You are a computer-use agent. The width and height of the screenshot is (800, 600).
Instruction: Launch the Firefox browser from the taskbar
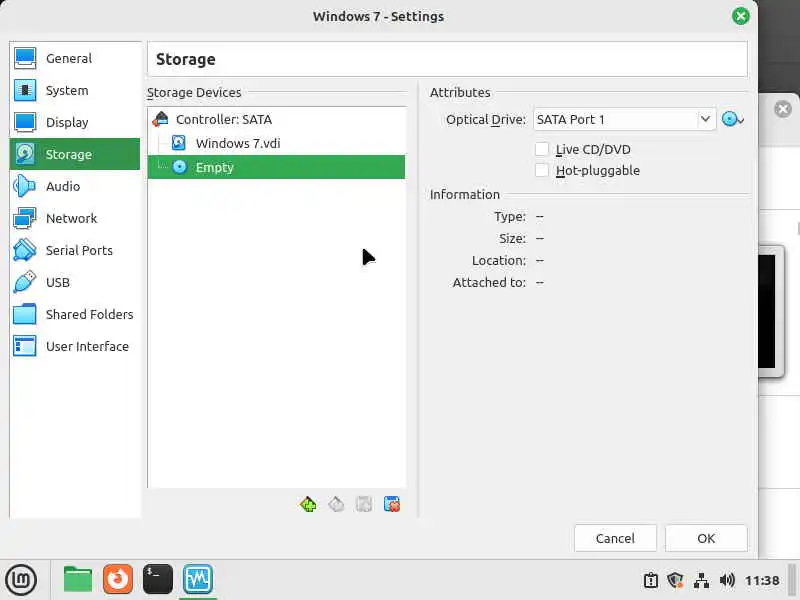click(118, 580)
